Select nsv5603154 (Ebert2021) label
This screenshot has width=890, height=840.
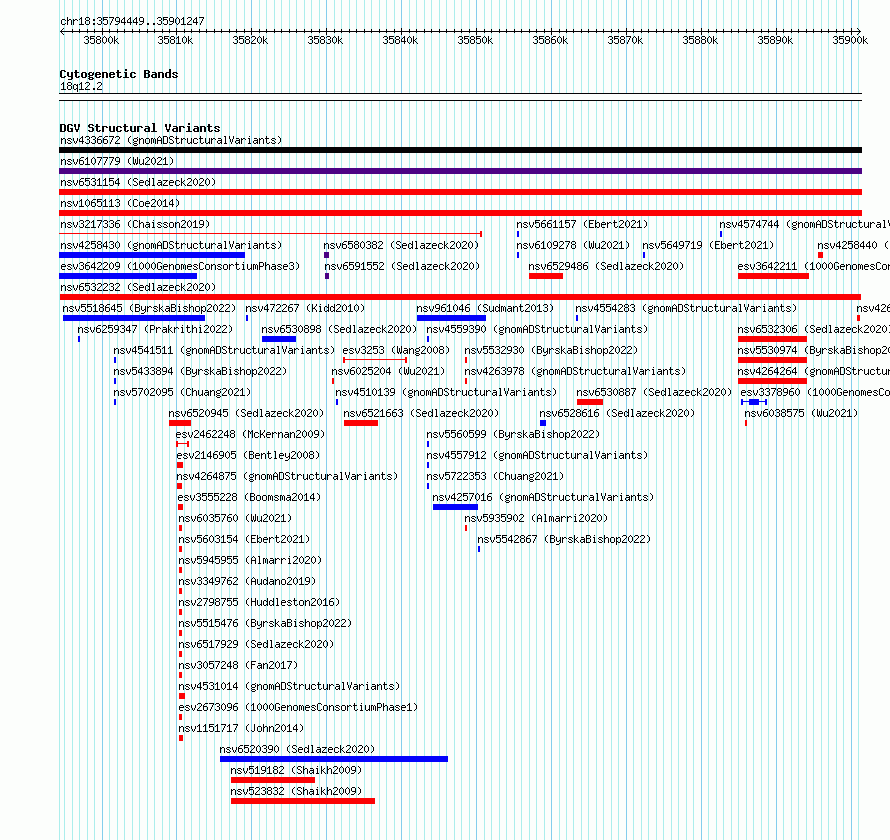244,539
